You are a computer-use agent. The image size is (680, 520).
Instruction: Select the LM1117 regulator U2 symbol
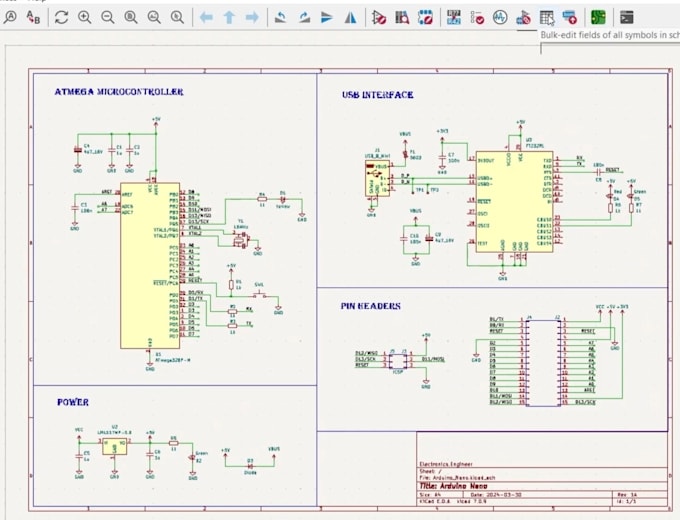point(114,447)
